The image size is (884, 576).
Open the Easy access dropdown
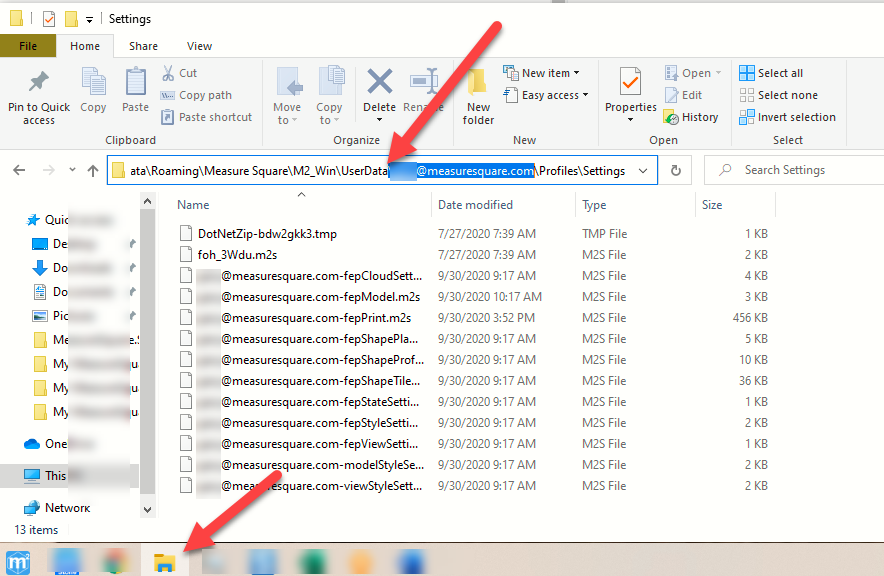(546, 95)
